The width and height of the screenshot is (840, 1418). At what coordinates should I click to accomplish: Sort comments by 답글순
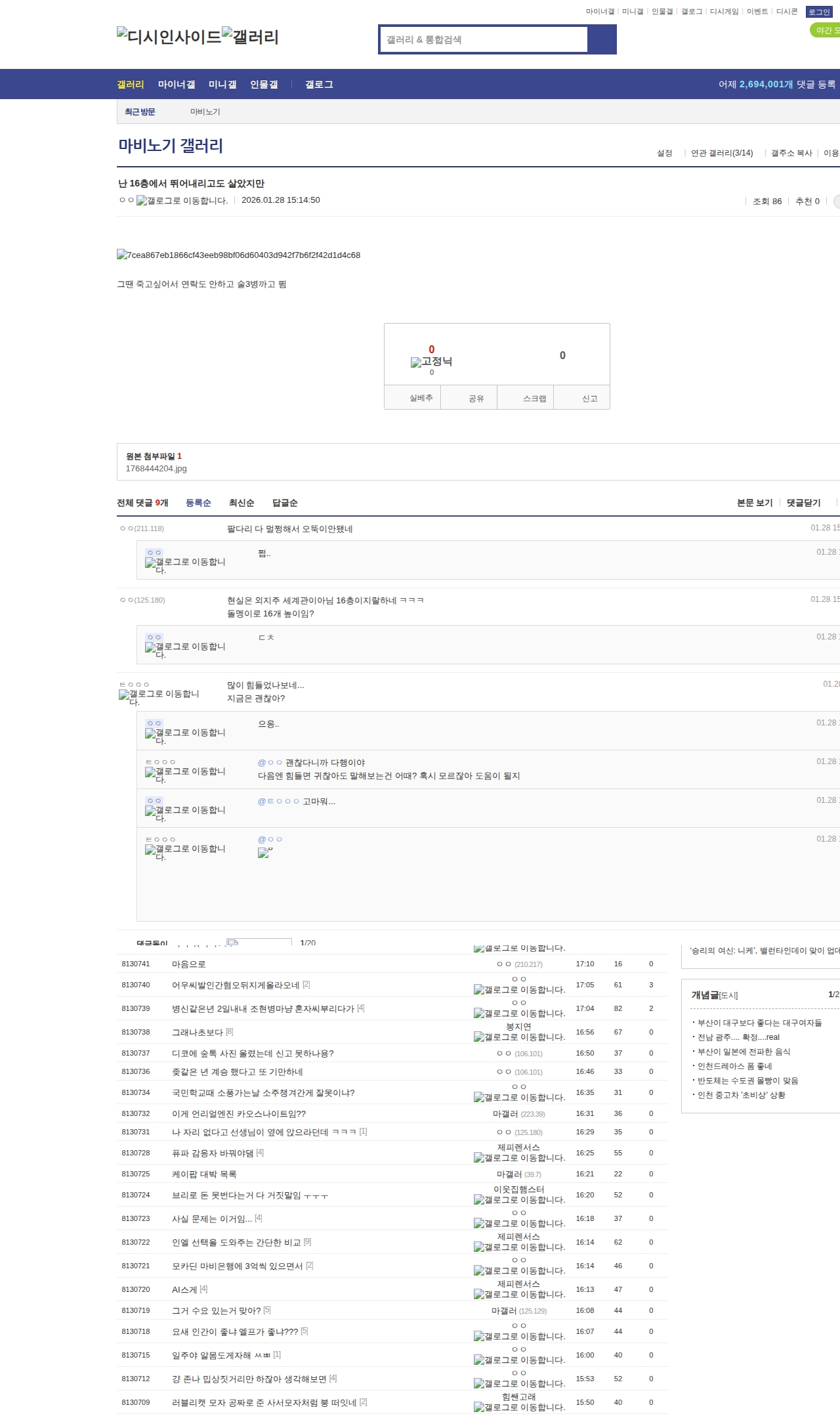pos(285,503)
